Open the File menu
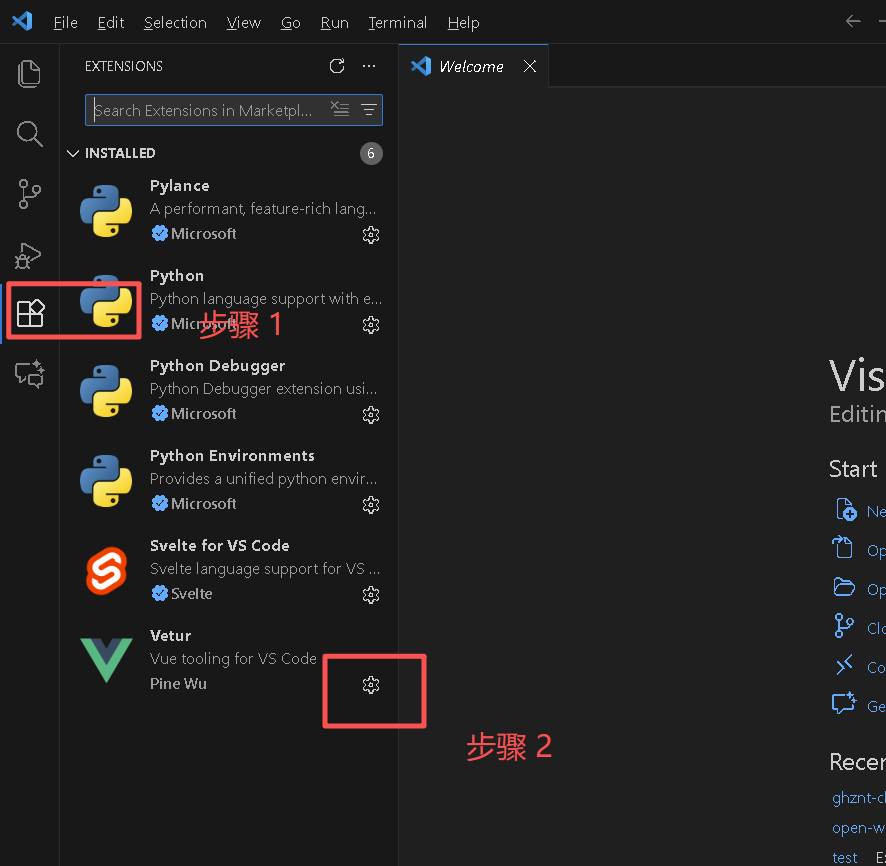The width and height of the screenshot is (886, 866). click(x=66, y=23)
